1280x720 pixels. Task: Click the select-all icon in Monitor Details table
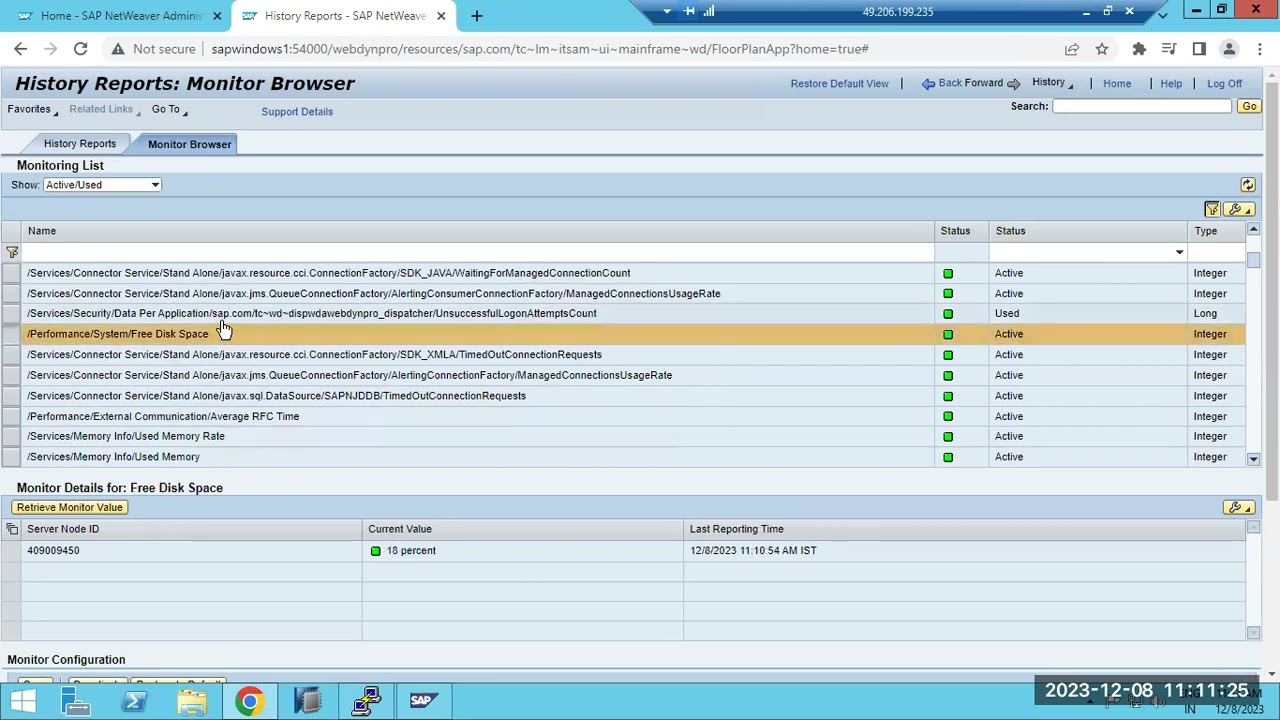pos(12,529)
